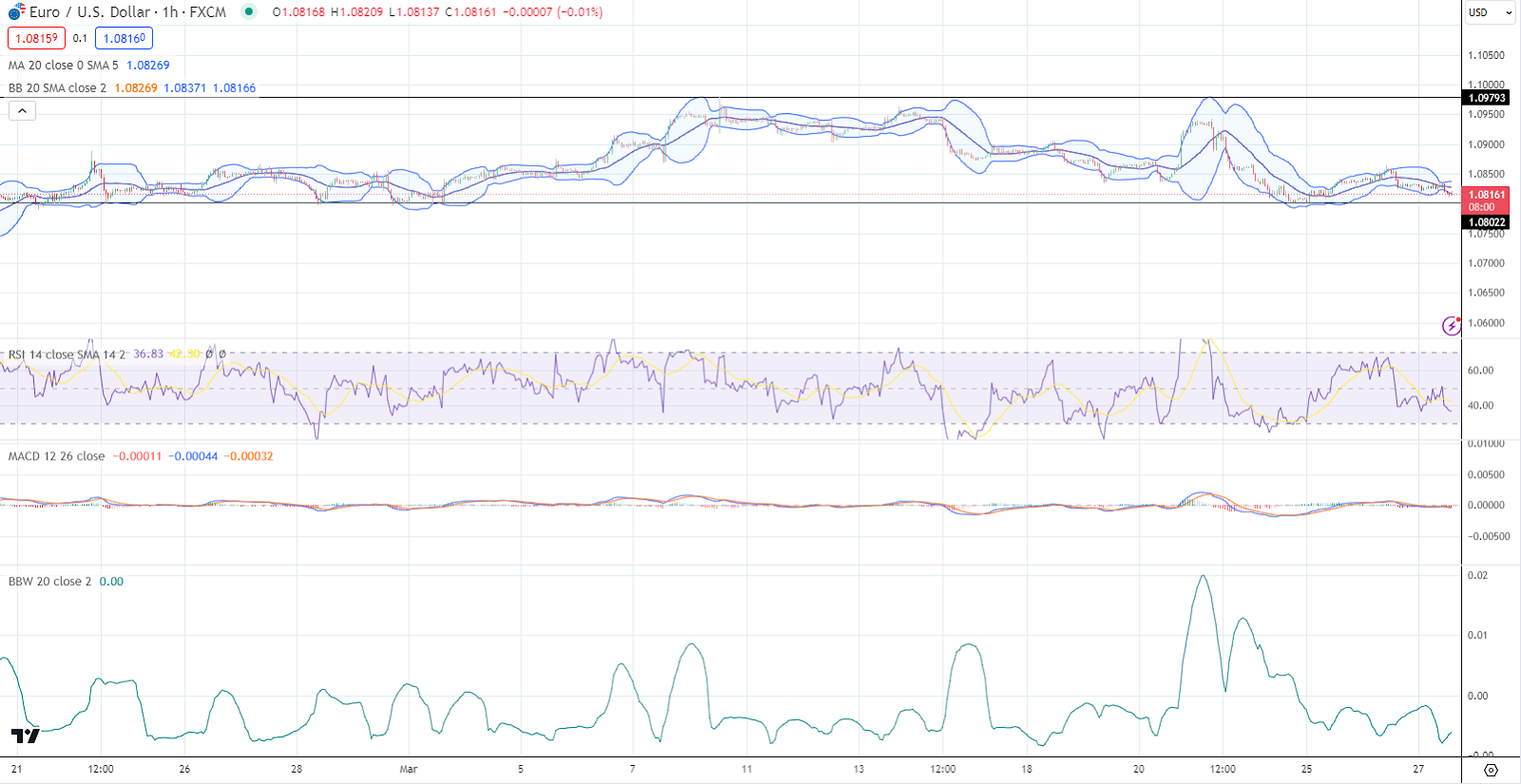Select the MACD 12 26 close legend
This screenshot has width=1521, height=784.
57,456
